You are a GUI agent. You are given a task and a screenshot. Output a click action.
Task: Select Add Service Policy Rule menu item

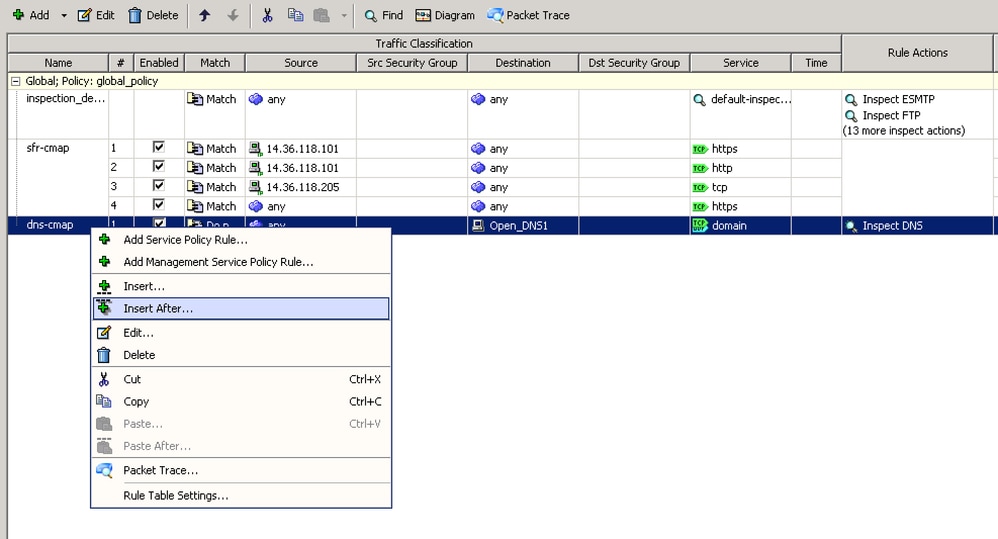pyautogui.click(x=241, y=240)
